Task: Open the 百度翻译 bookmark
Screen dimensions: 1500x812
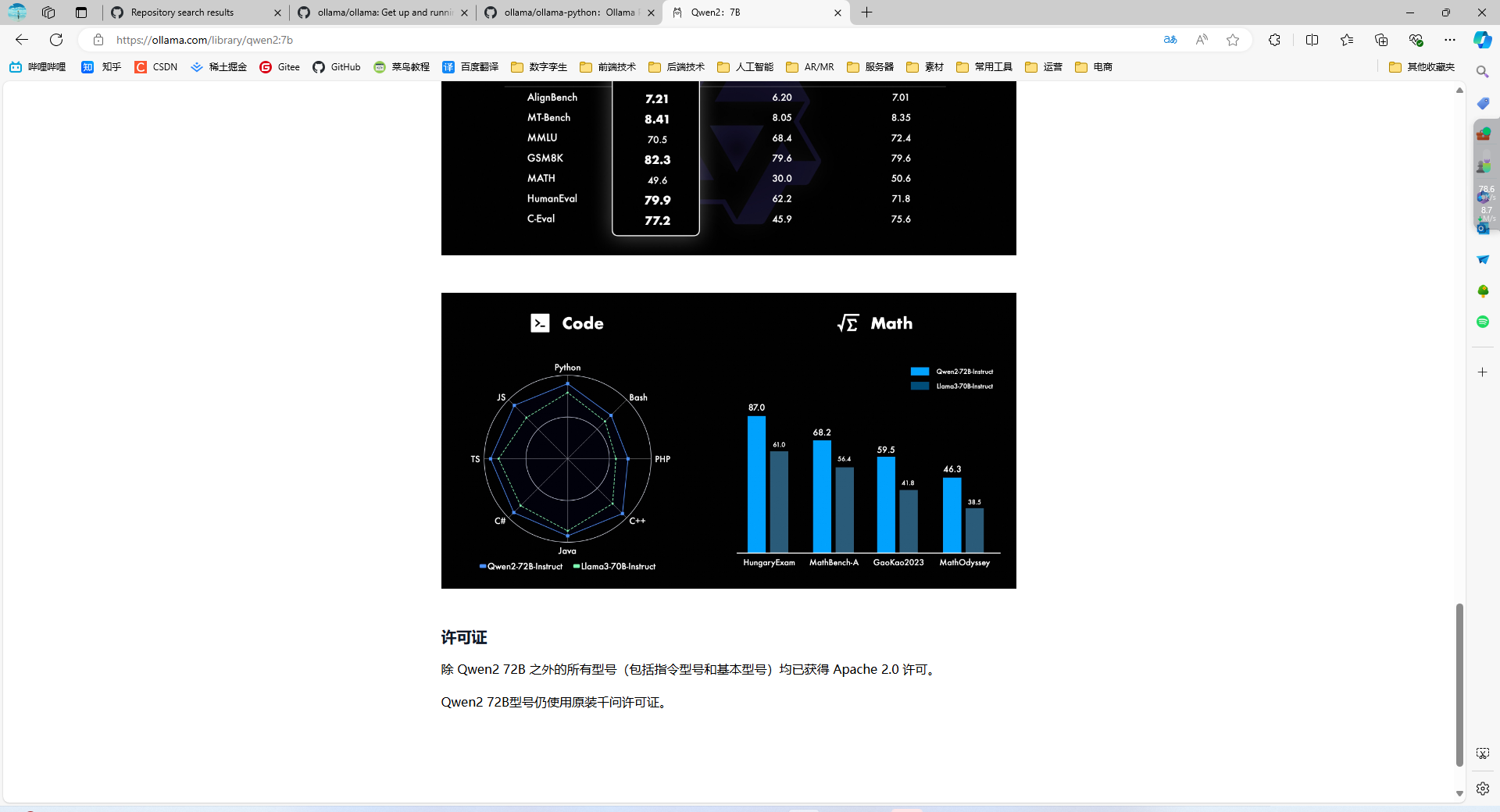Action: [x=470, y=67]
